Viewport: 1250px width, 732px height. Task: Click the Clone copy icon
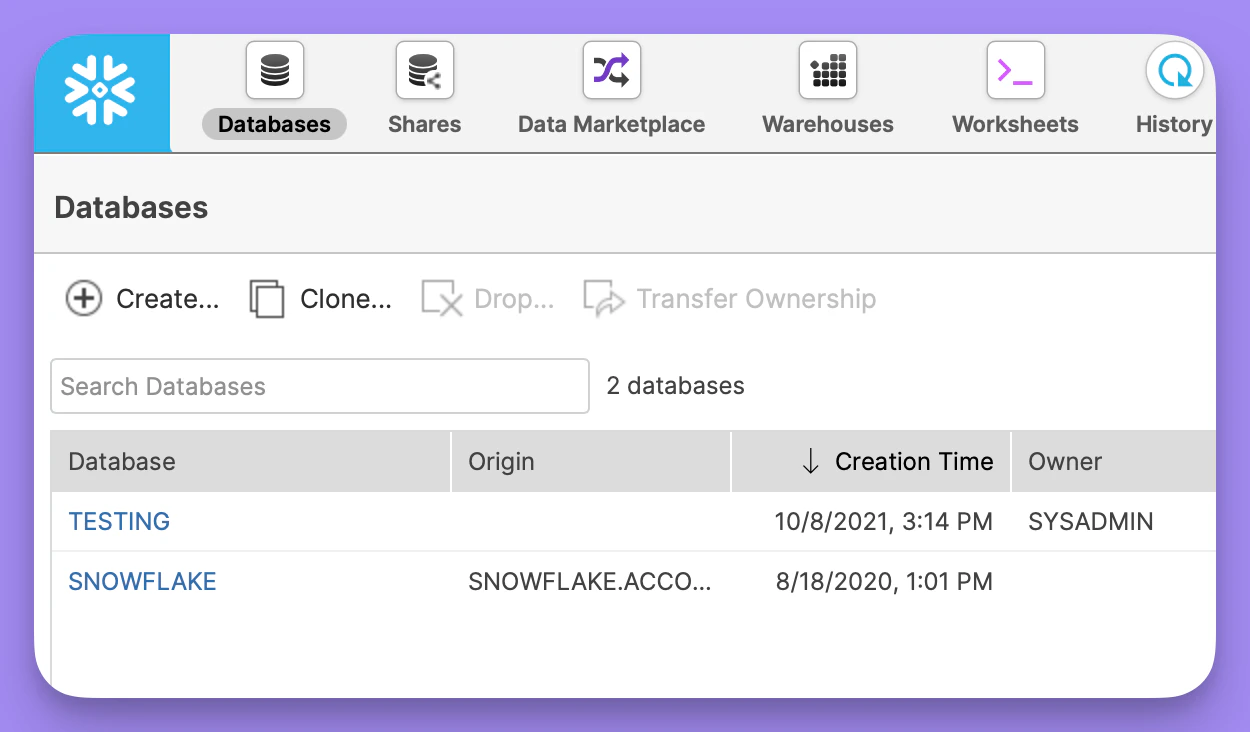pyautogui.click(x=267, y=299)
